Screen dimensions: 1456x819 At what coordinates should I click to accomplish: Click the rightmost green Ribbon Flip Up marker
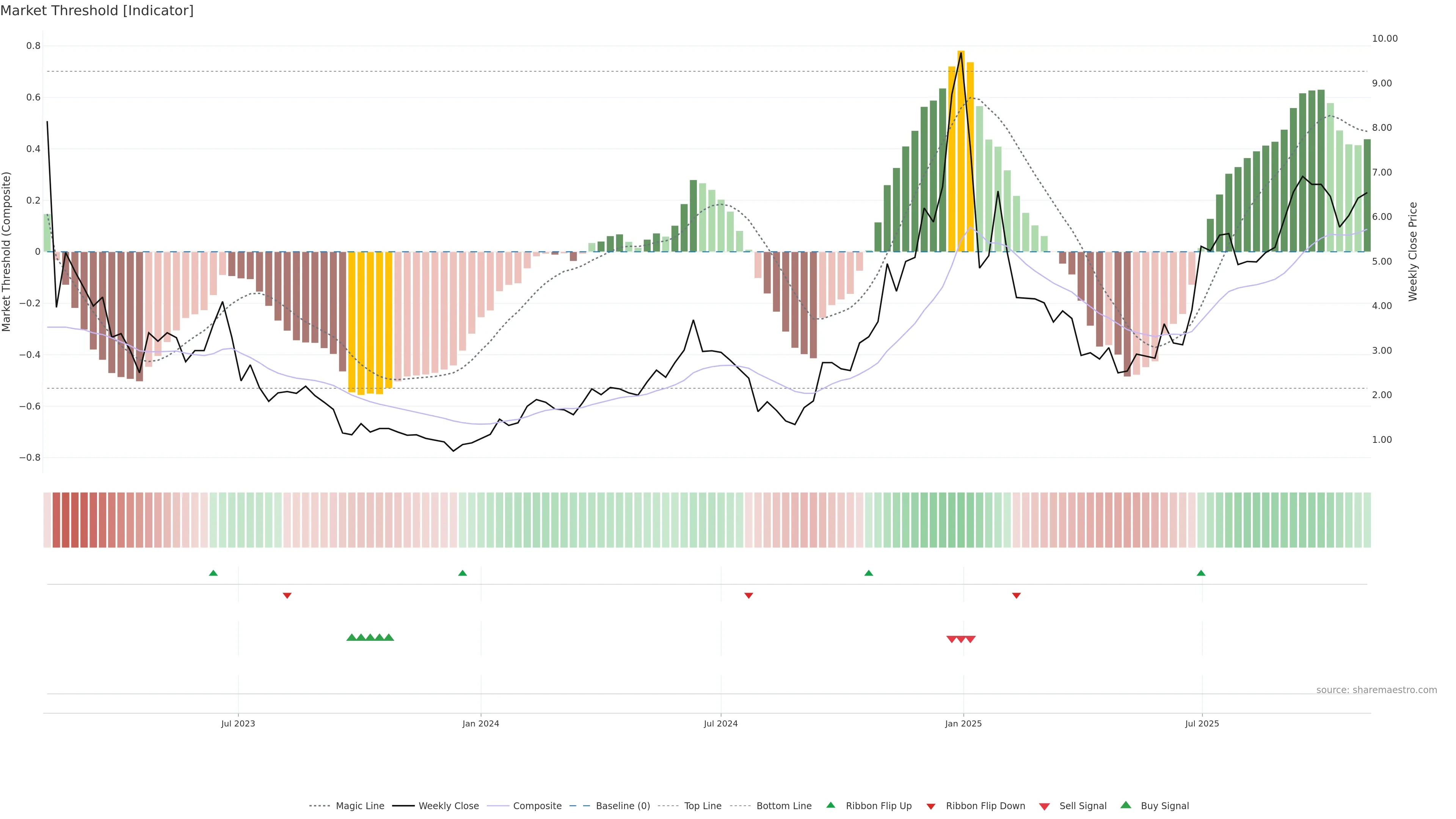point(1200,573)
